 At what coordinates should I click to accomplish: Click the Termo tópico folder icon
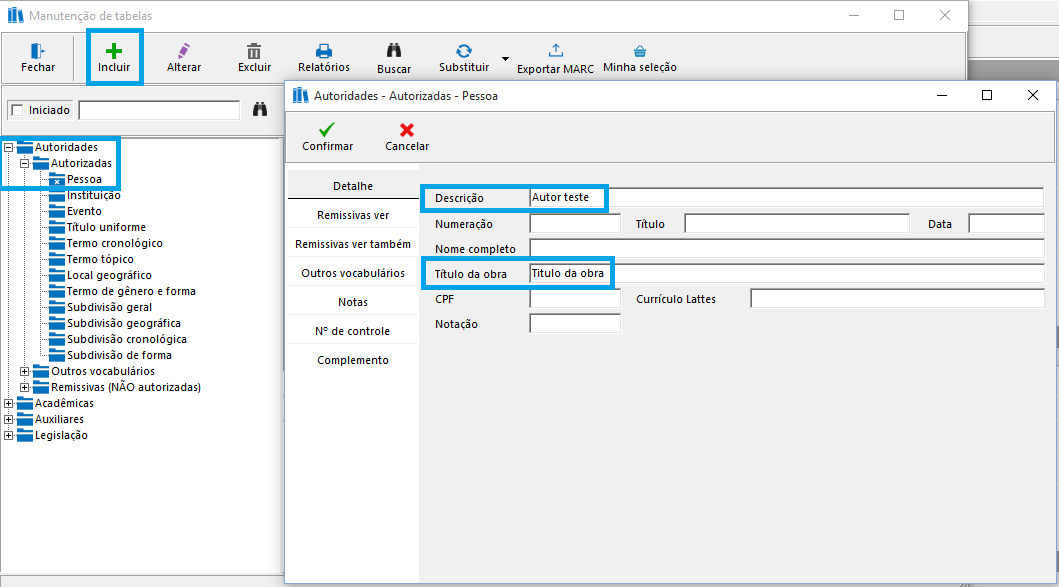click(57, 259)
